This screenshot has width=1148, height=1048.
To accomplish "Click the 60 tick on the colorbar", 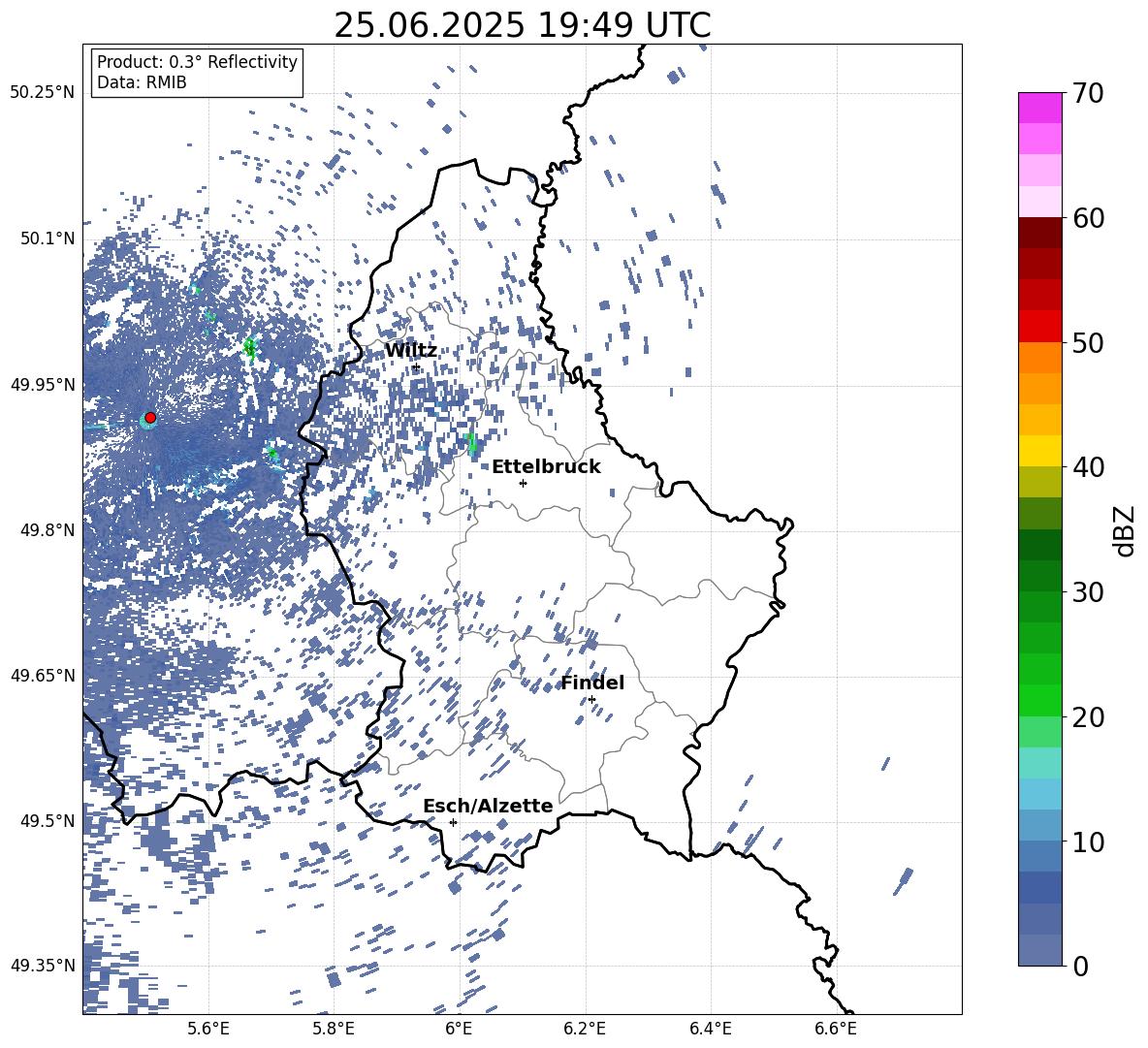I will tap(1088, 218).
